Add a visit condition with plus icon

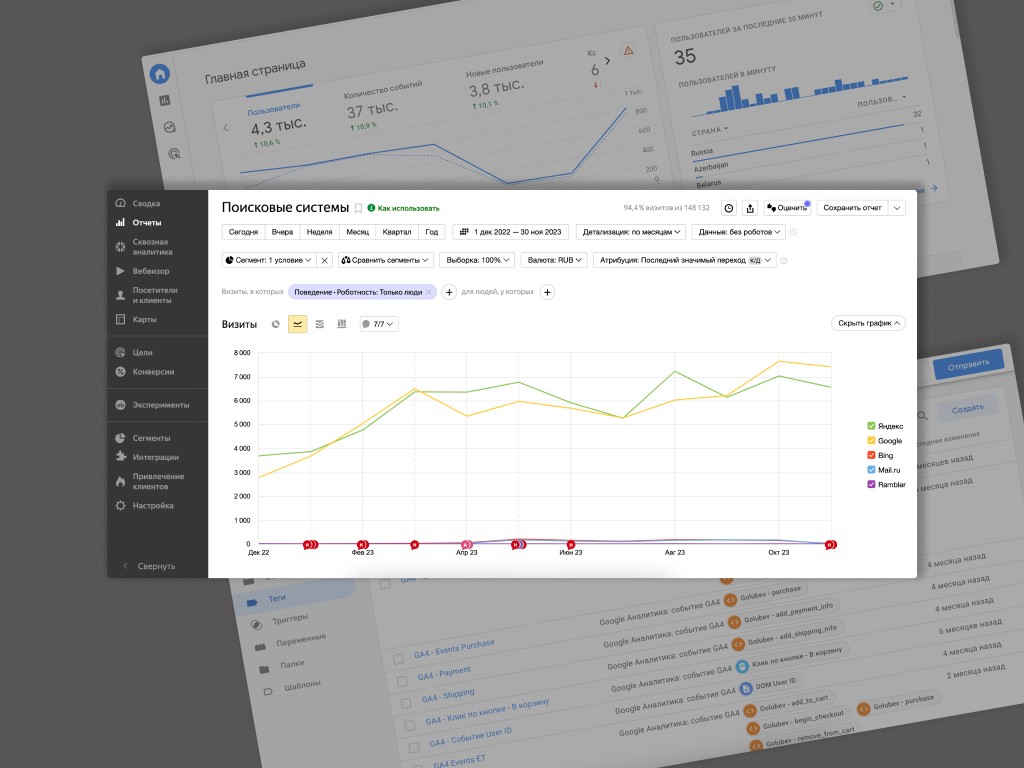(449, 292)
